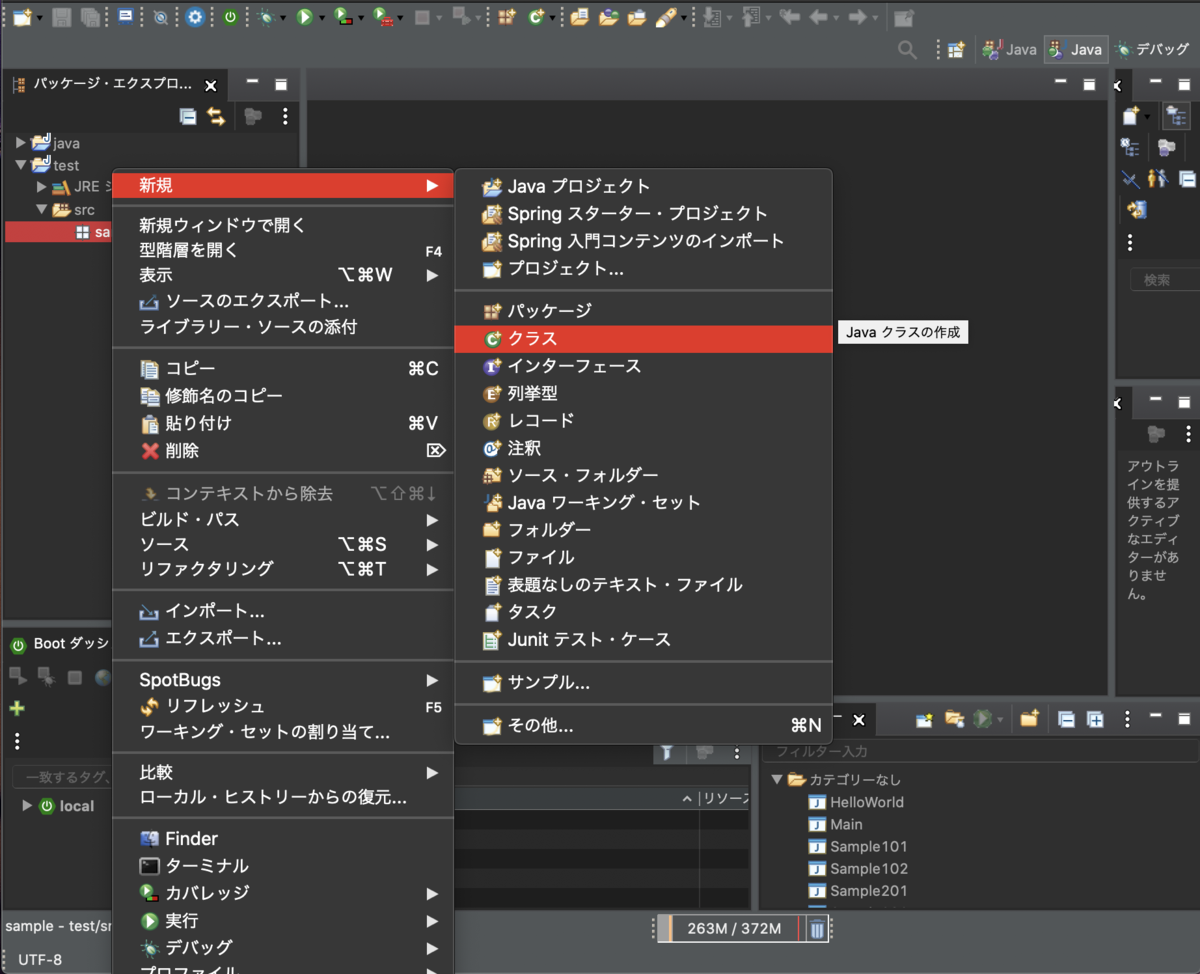Click the UTF-8 encoding status text
Image resolution: width=1200 pixels, height=974 pixels.
tap(40, 960)
